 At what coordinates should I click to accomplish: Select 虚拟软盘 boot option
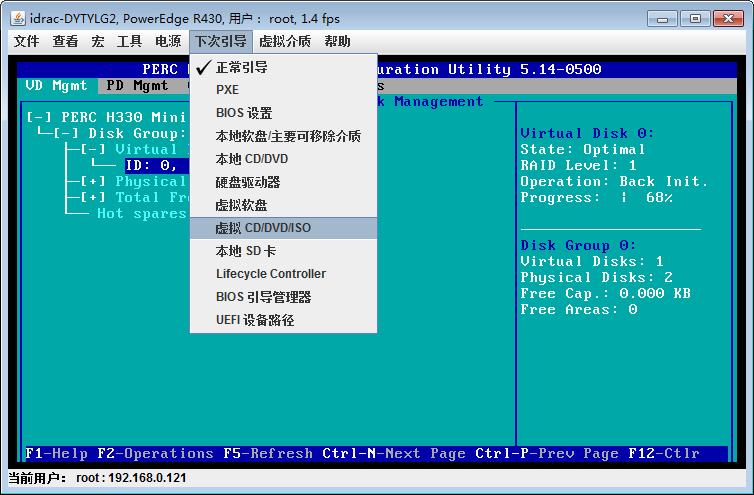(283, 205)
